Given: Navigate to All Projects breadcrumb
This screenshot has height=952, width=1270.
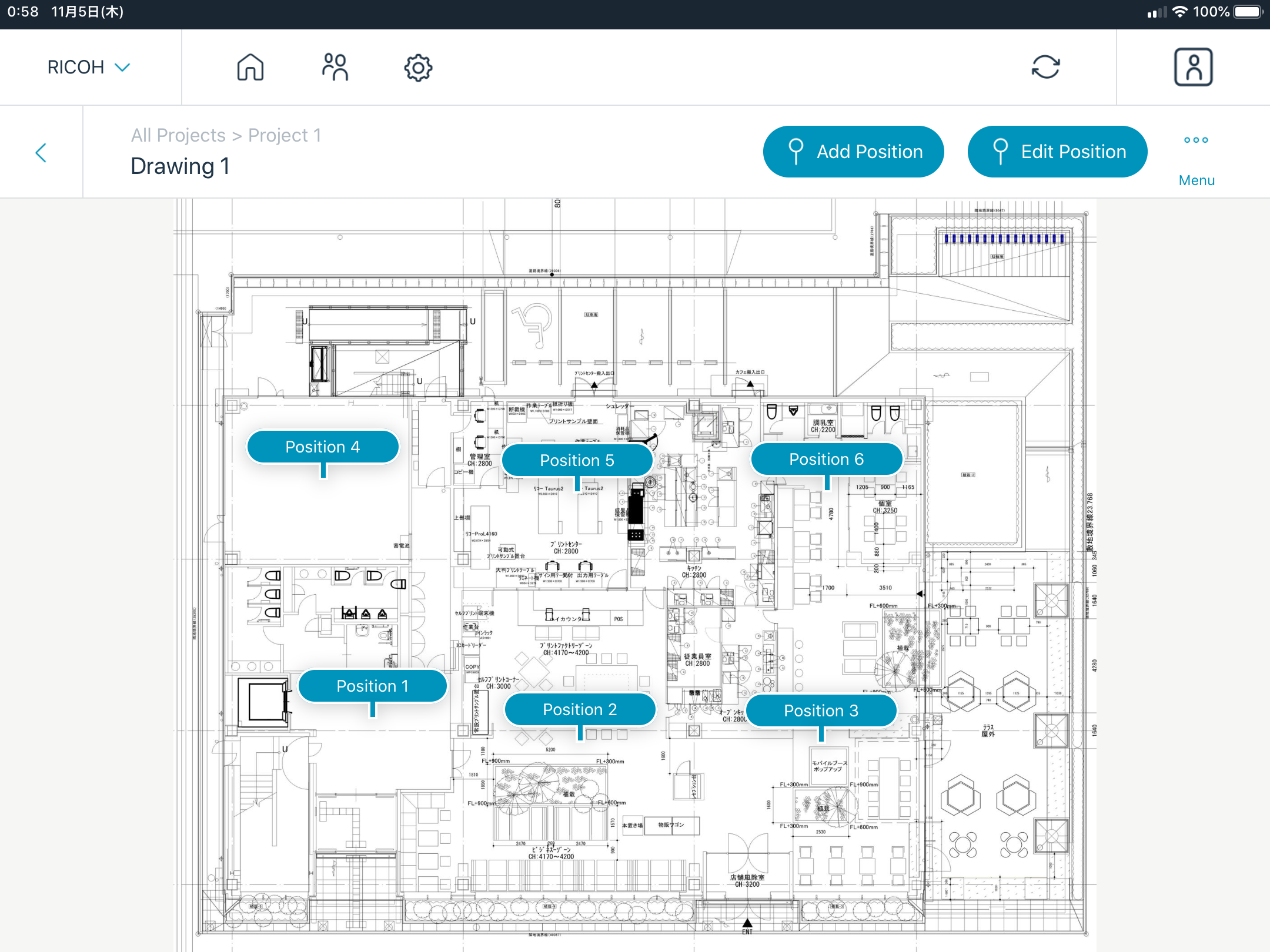Looking at the screenshot, I should click(178, 135).
